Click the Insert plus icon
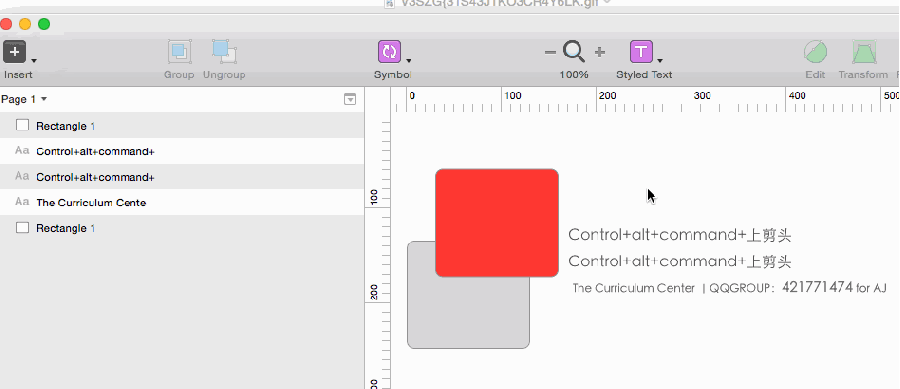The image size is (900, 389). [14, 52]
